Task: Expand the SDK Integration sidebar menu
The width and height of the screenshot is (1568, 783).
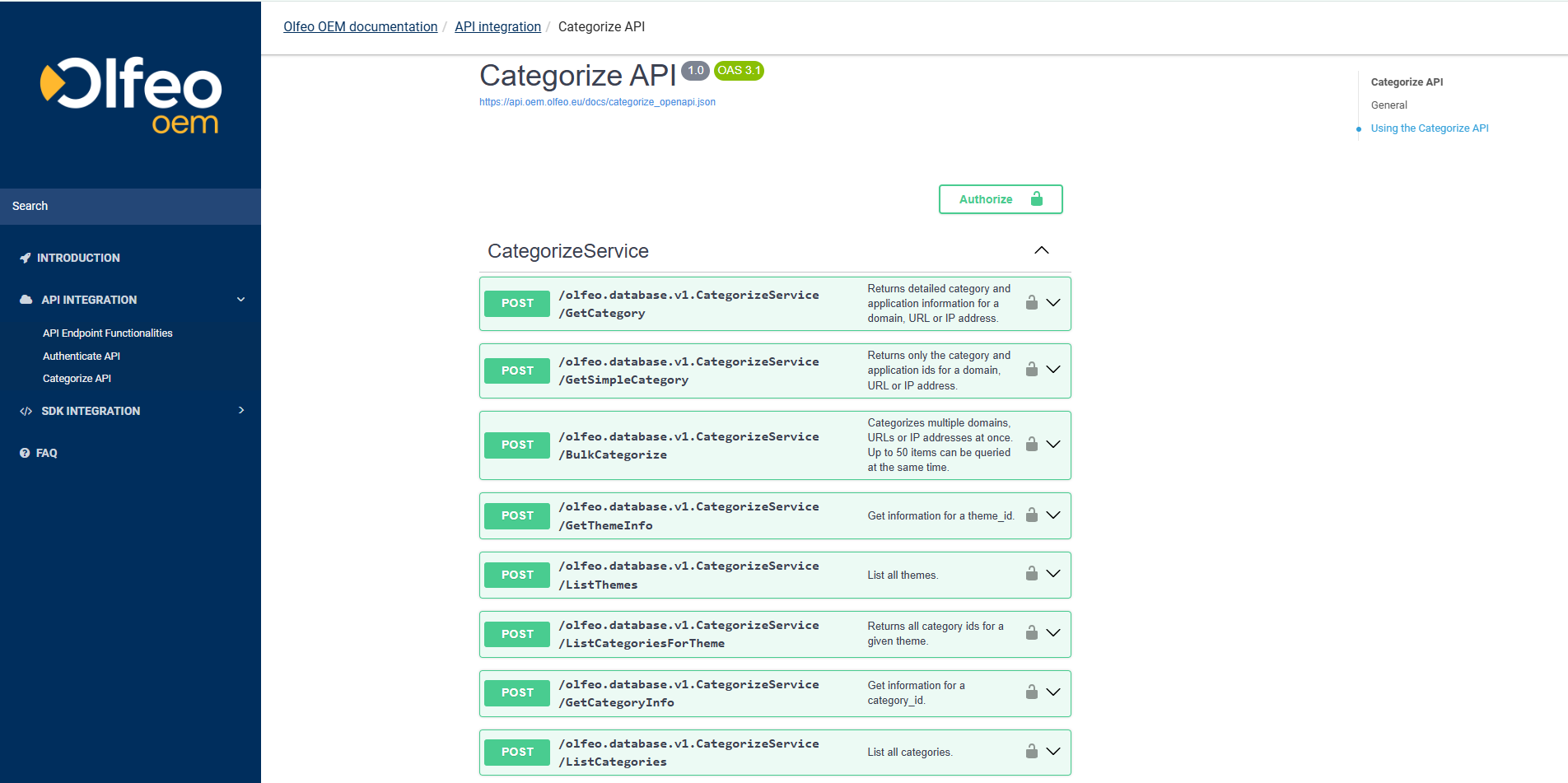Action: point(241,410)
